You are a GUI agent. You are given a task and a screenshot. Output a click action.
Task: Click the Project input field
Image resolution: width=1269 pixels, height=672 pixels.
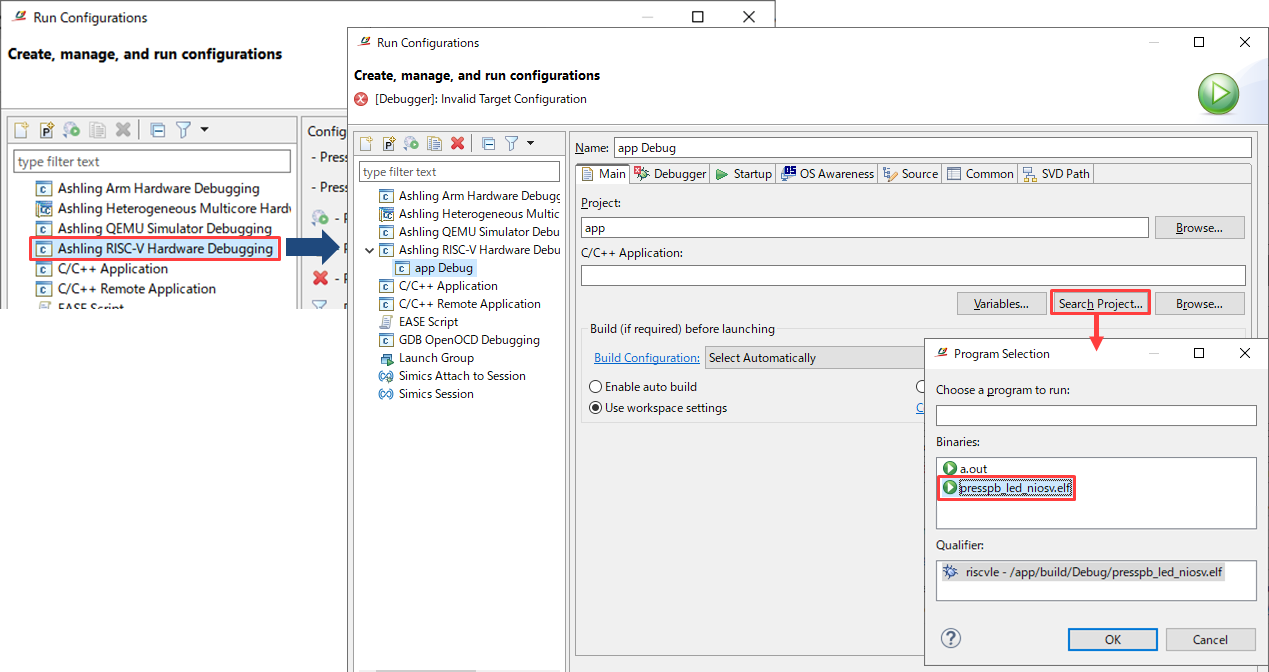coord(865,228)
